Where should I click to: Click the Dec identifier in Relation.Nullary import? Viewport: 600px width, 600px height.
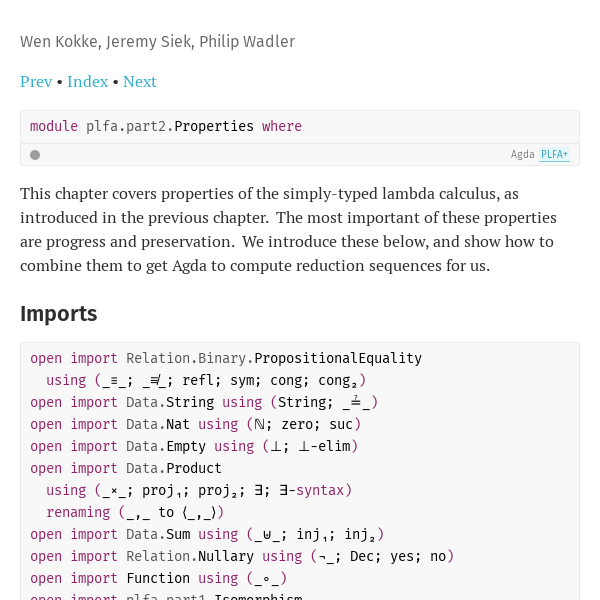(x=362, y=556)
